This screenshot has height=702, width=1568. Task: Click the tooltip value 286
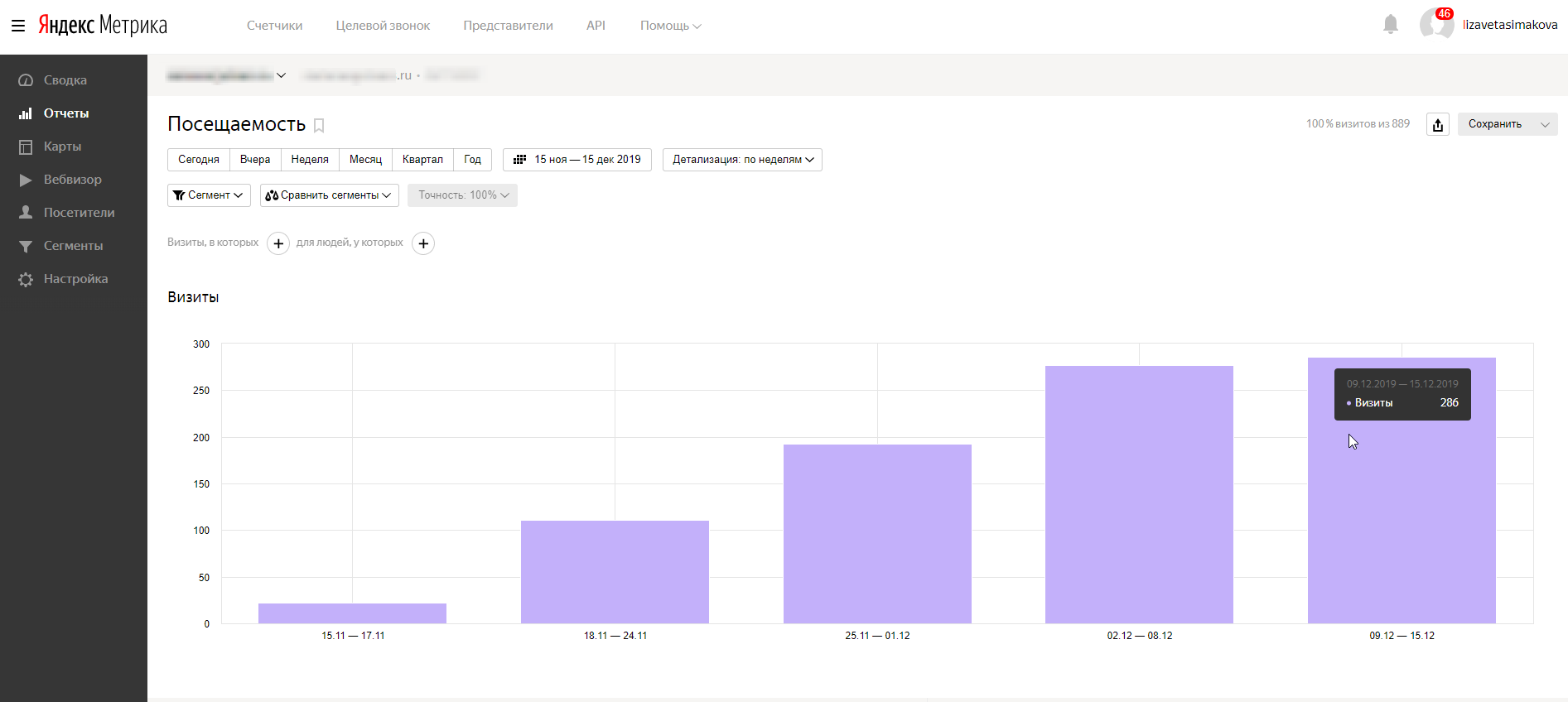tap(1449, 403)
